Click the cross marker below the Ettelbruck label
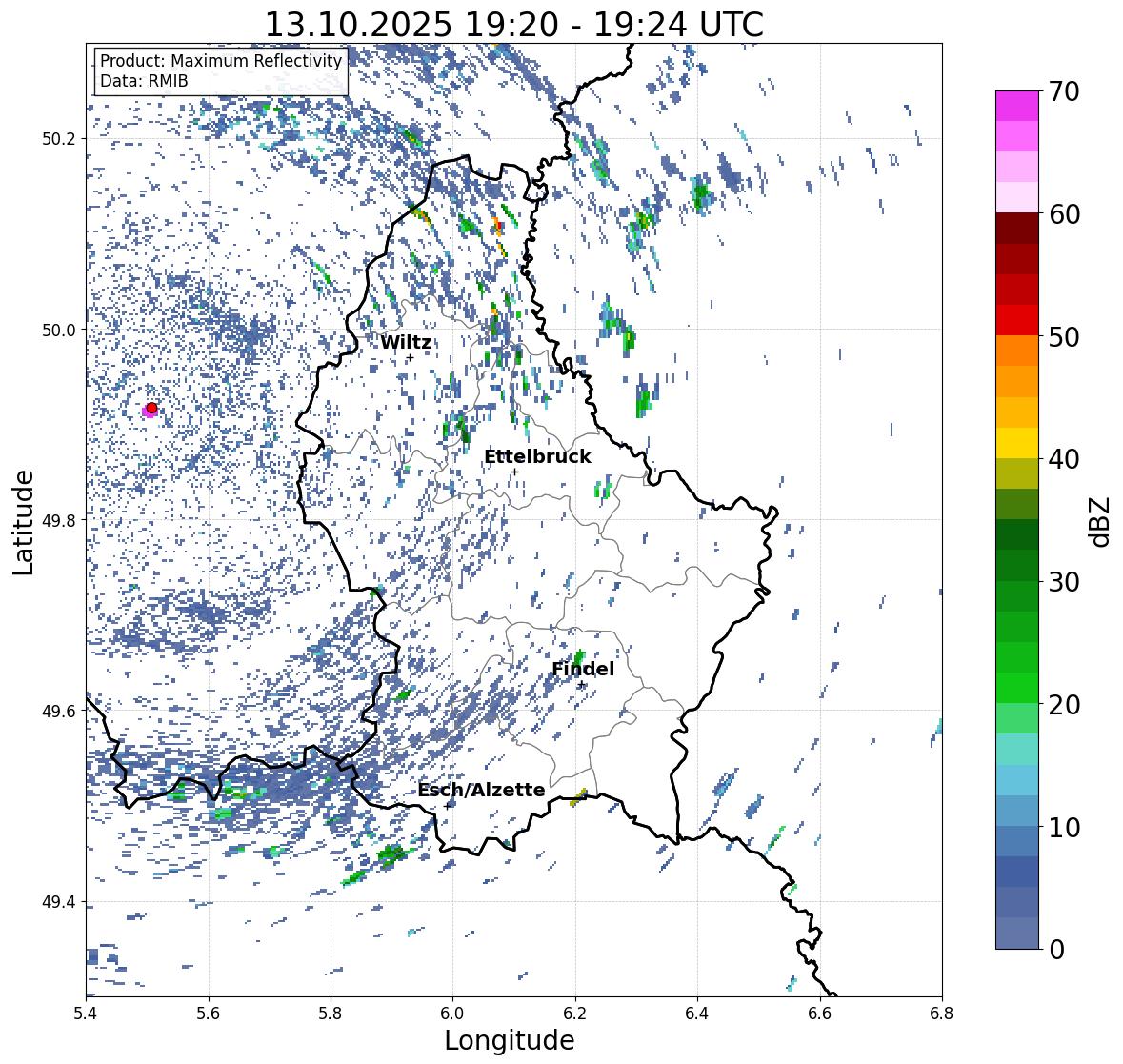This screenshot has height=1064, width=1123. [514, 472]
